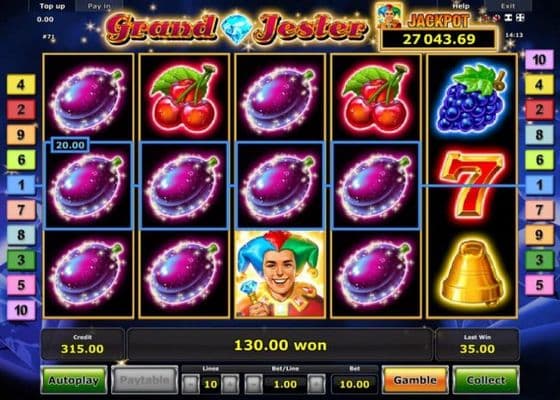This screenshot has width=560, height=400.
Task: Select payline 4 on the left side
Action: coord(21,85)
